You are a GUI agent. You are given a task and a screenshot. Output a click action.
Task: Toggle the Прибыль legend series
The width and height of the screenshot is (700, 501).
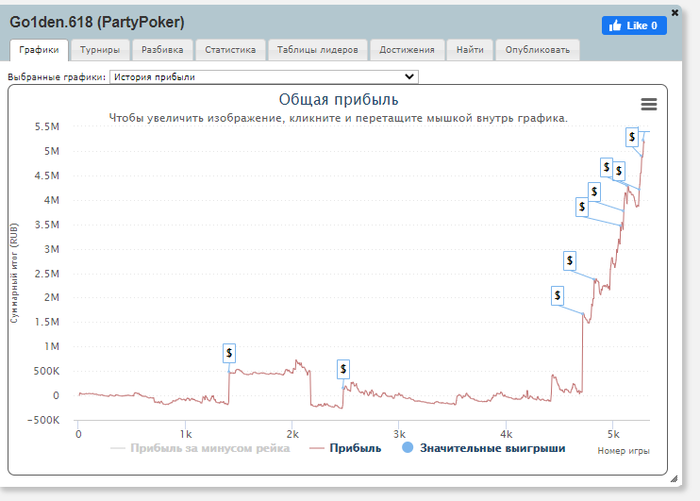[346, 448]
